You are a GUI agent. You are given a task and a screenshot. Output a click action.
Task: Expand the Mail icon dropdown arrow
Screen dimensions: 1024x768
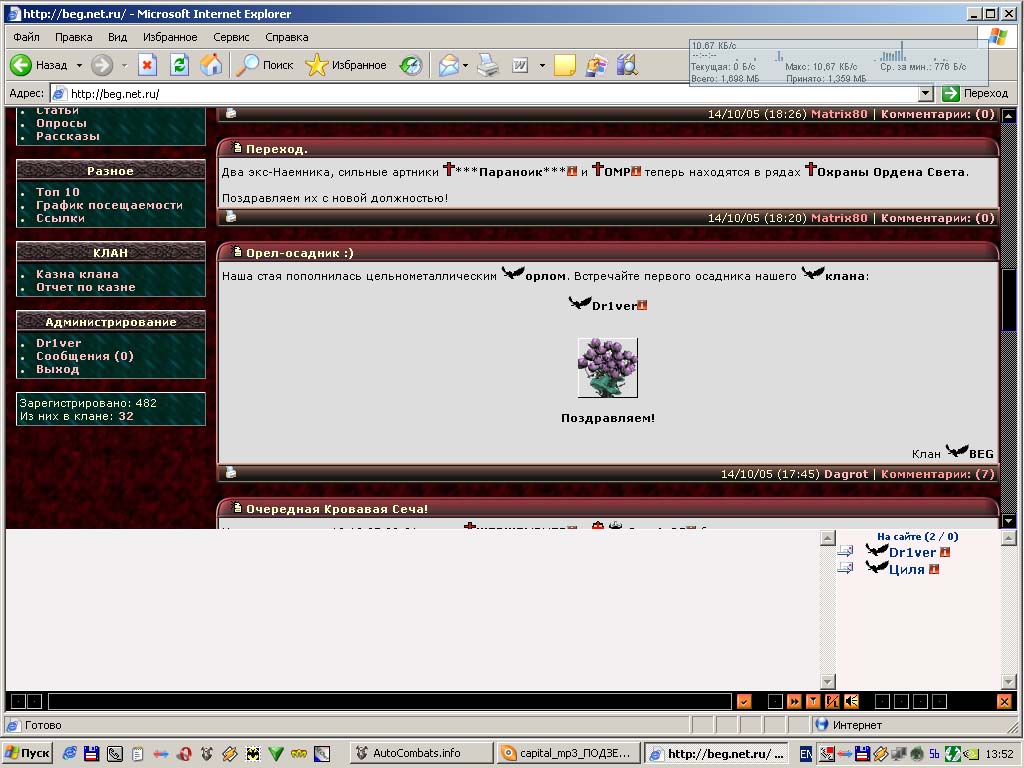(465, 65)
